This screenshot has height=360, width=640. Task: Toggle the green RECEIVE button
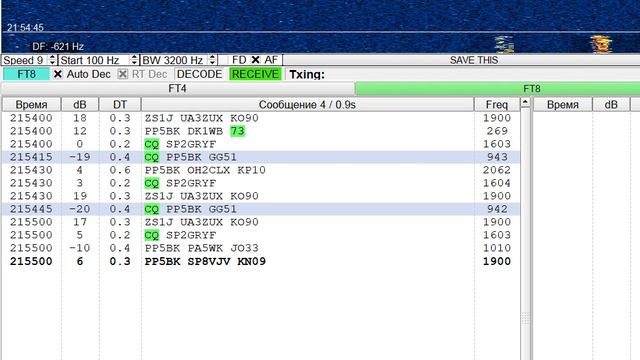(256, 74)
